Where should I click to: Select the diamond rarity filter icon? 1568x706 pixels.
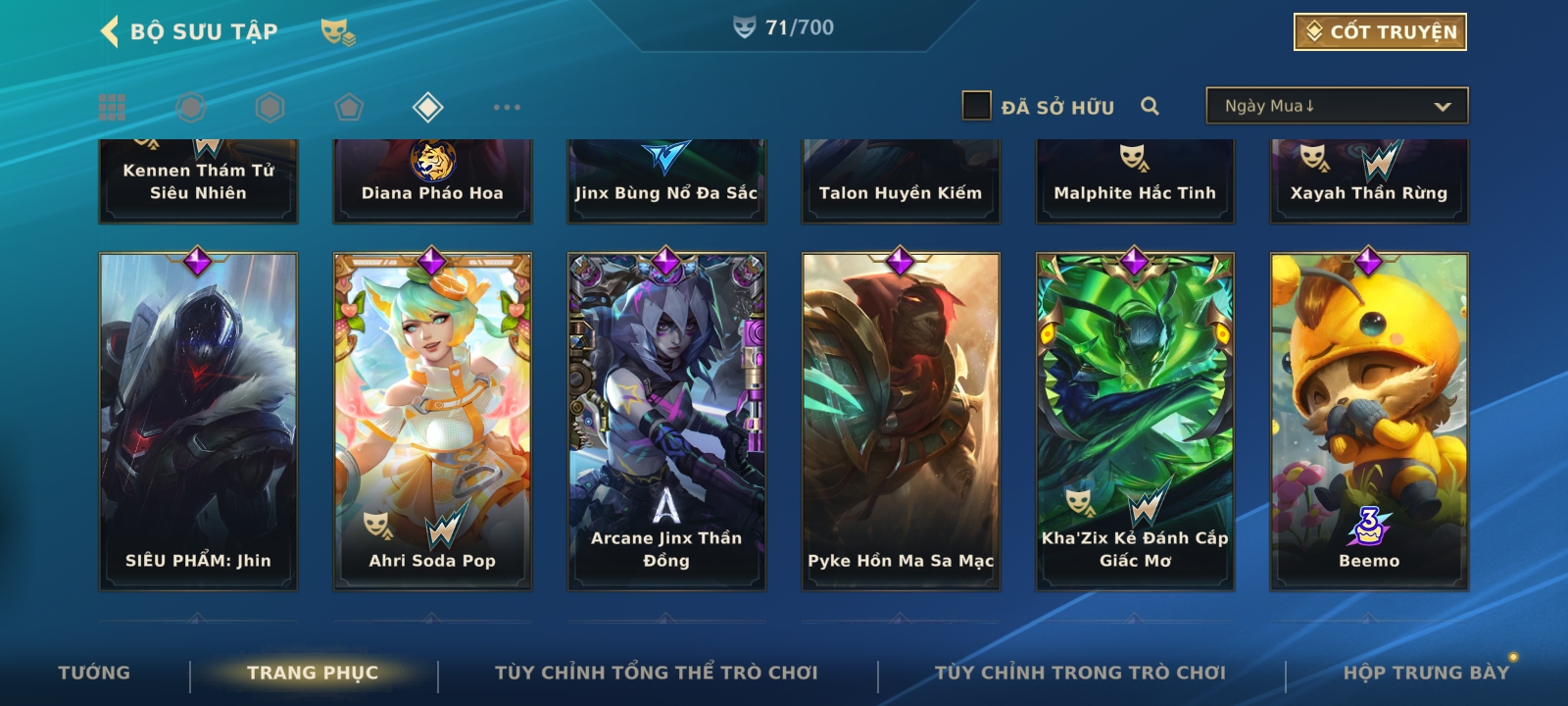[427, 107]
